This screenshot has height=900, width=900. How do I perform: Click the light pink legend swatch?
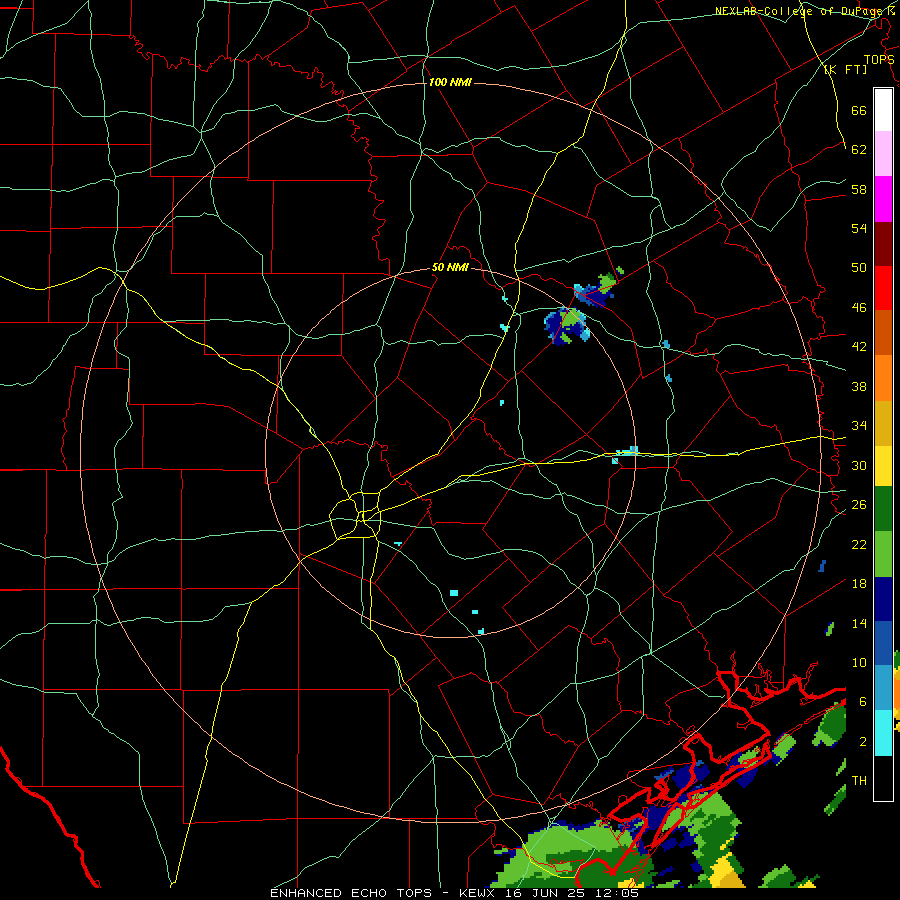pos(883,154)
